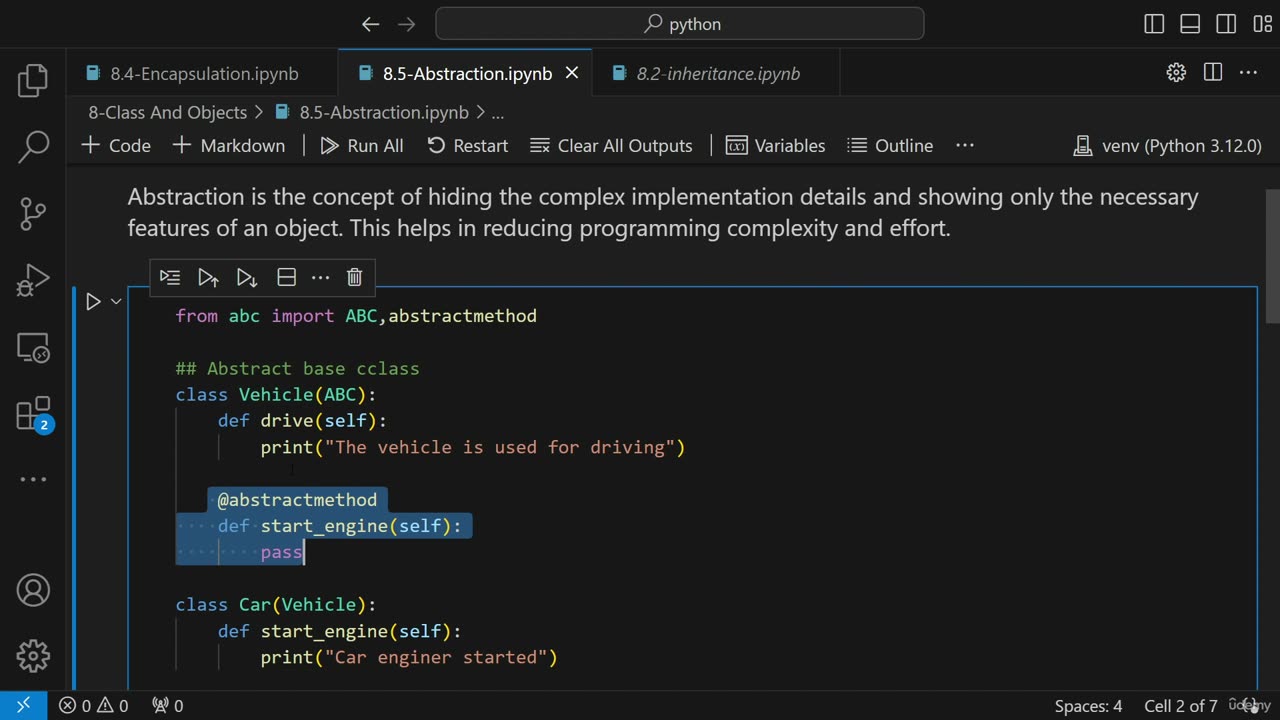
Task: Split the editor to the right
Action: [x=1213, y=72]
